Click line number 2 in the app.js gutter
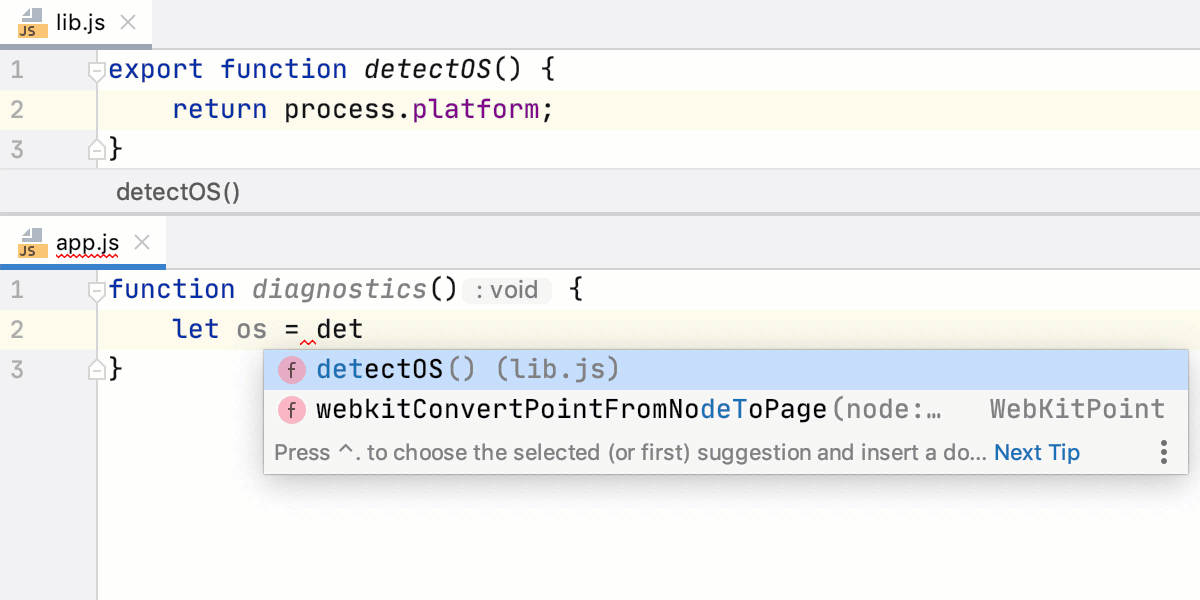The image size is (1200, 600). coord(17,328)
